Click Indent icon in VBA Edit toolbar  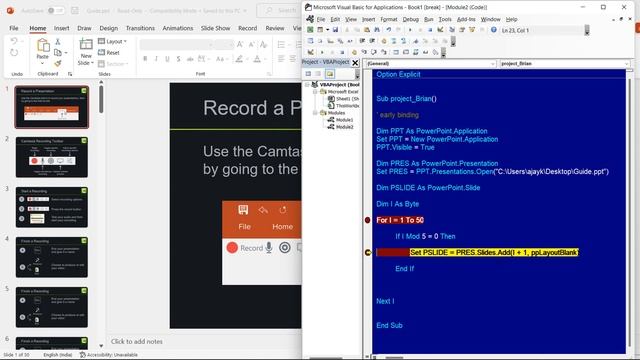[362, 41]
